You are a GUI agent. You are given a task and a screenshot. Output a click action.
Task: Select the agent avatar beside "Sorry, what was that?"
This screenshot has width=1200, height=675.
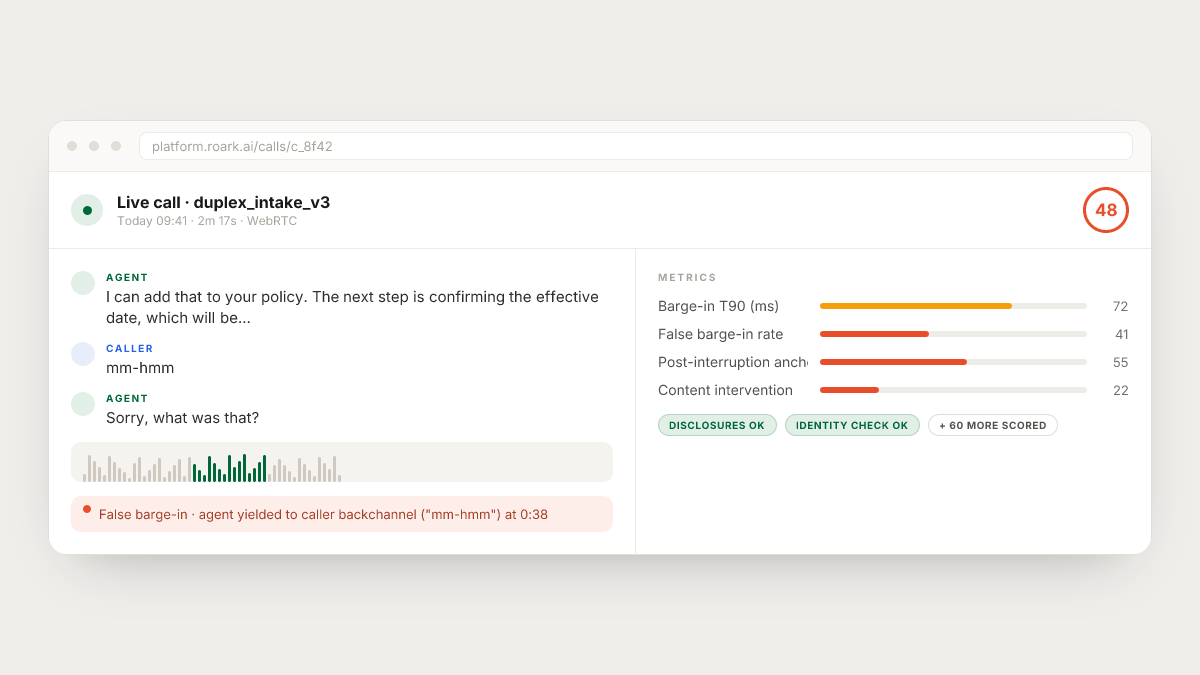pyautogui.click(x=83, y=404)
